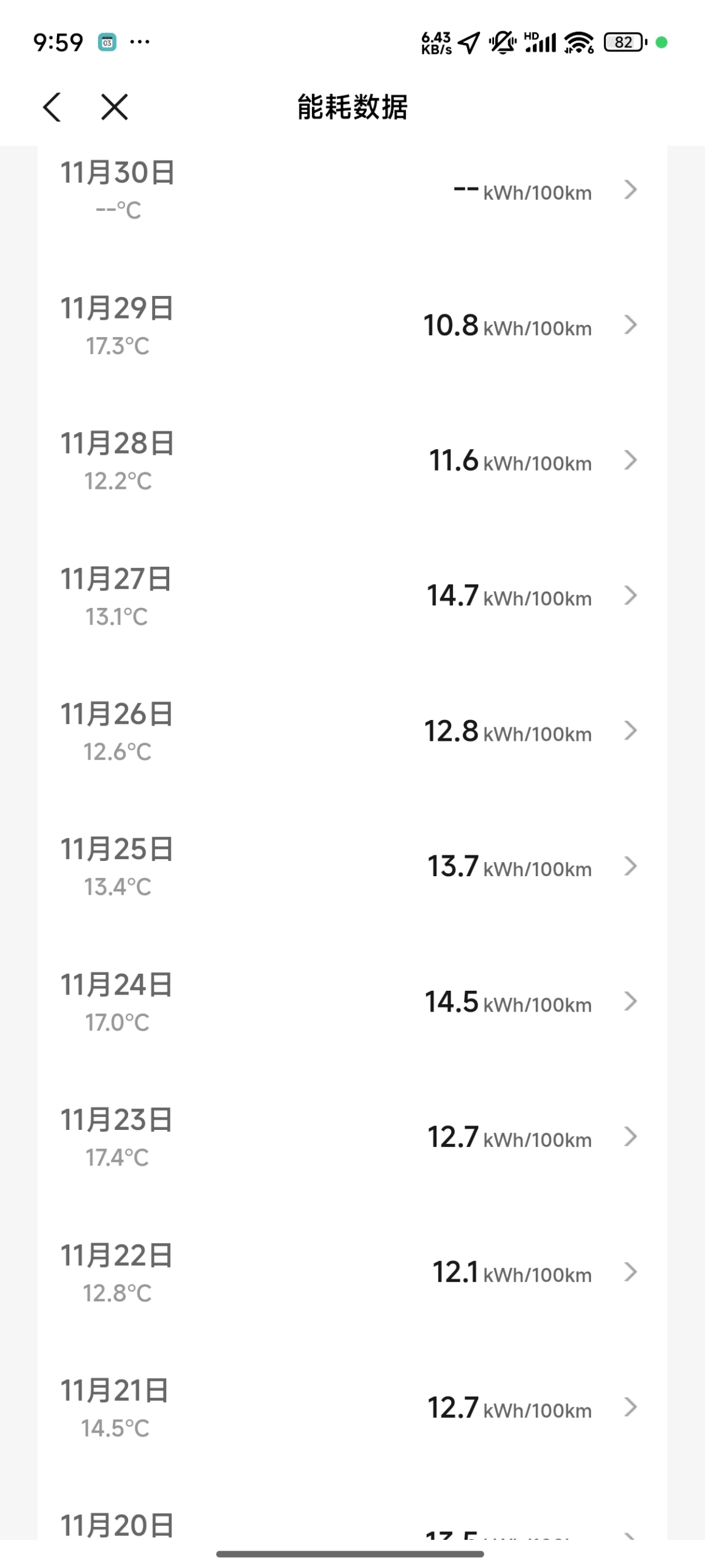This screenshot has height=1568, width=705.
Task: Tap the bottom home gesture bar
Action: (350, 1553)
